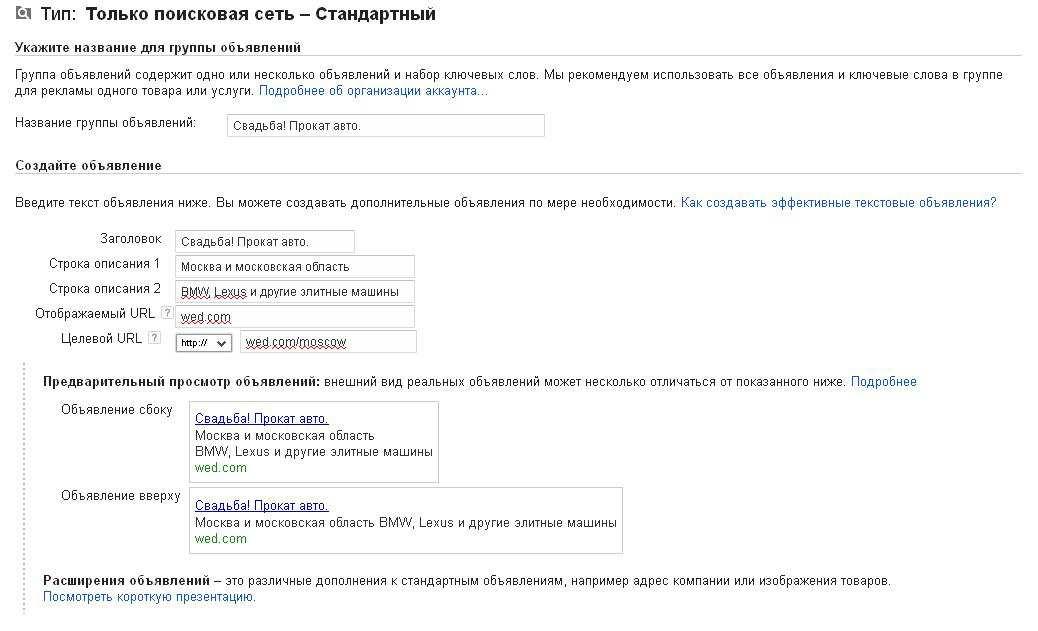Click the Строка описания 2 field
Screen dimensions: 1038x631
(294, 291)
